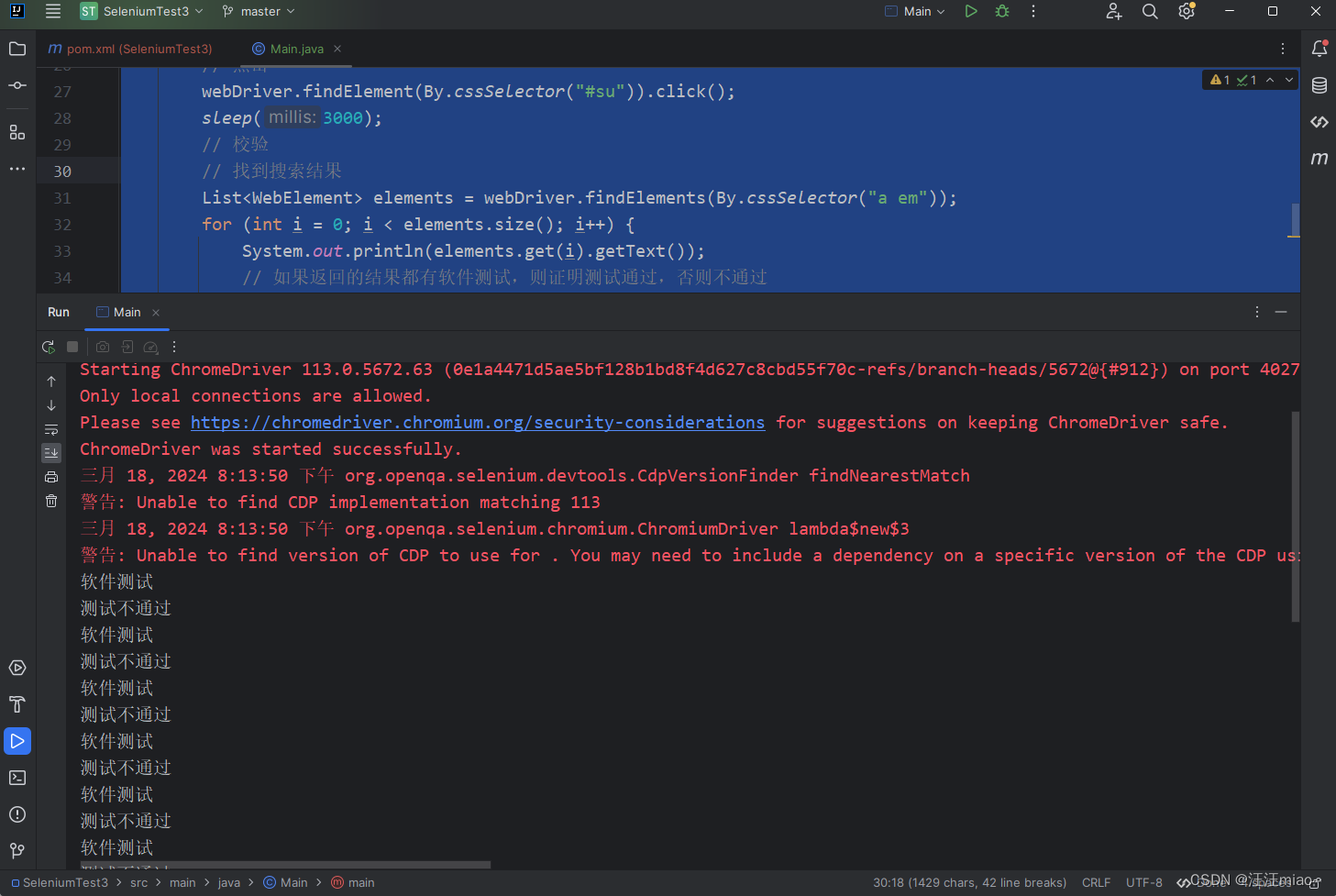Screen dimensions: 1336x896
Task: Click the console horizontal scrollbar
Action: point(285,865)
